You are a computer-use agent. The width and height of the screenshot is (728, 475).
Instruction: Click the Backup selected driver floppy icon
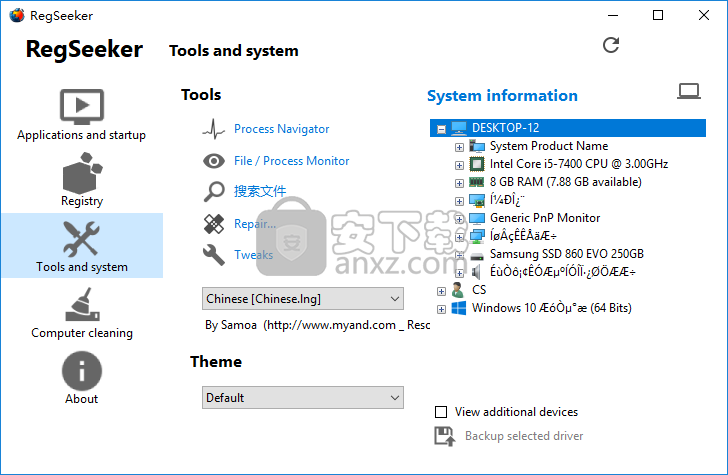pos(445,436)
